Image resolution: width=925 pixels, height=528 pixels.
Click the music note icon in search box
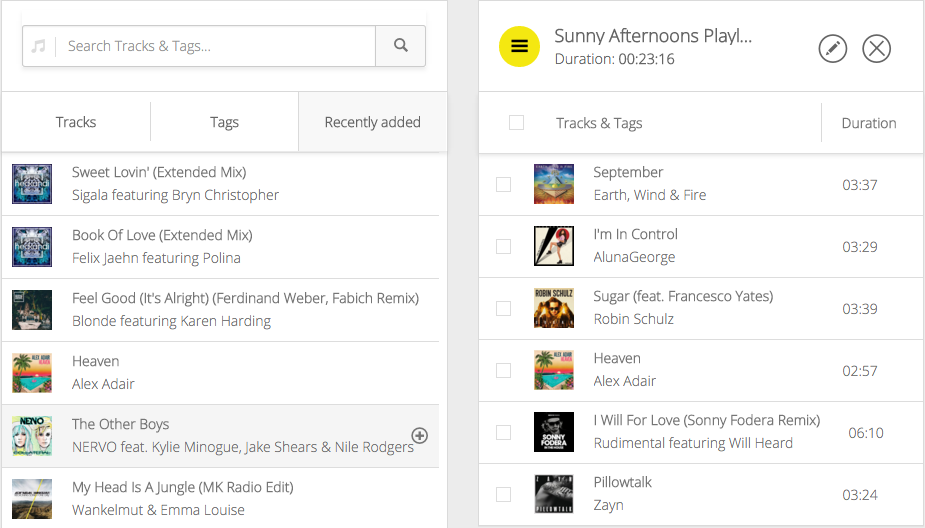[x=38, y=46]
